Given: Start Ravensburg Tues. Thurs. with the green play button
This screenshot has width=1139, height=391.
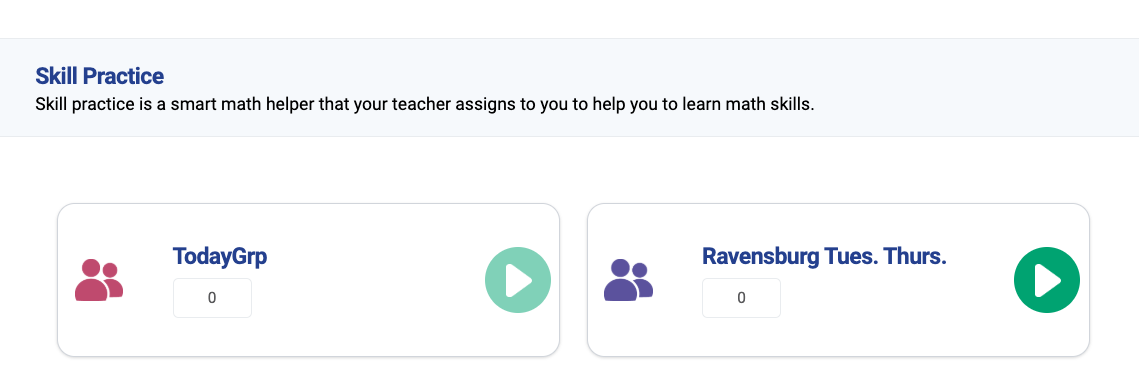Looking at the screenshot, I should coord(1047,281).
